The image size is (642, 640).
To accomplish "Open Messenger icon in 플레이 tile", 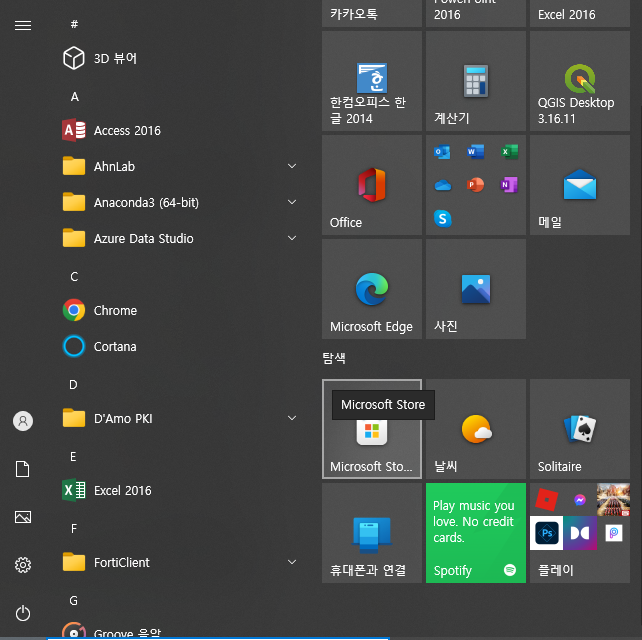I will [580, 500].
